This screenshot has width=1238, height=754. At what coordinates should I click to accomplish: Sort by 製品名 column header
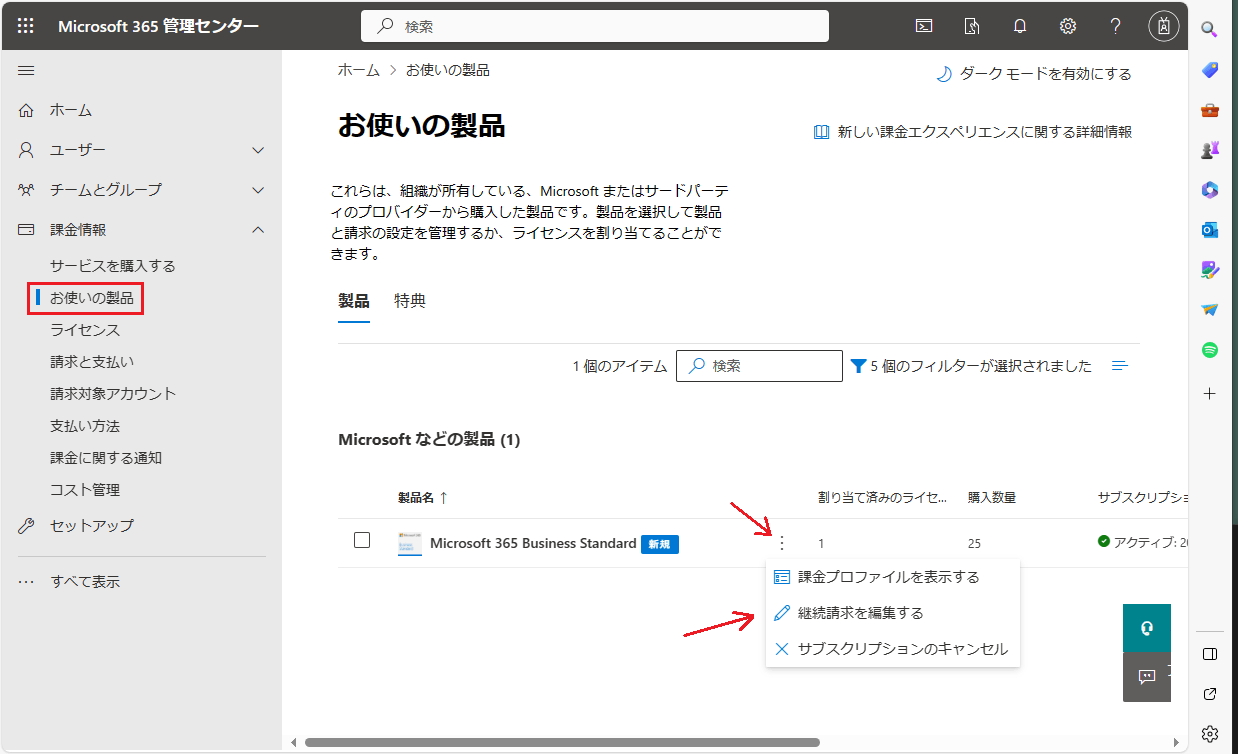[423, 497]
